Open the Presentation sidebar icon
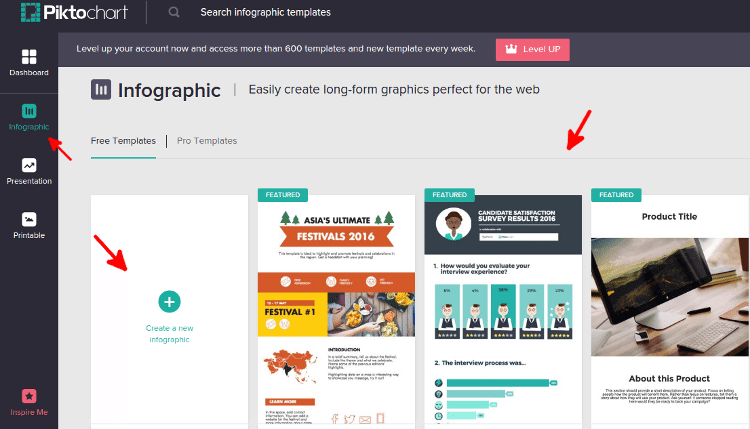Image resolution: width=750 pixels, height=429 pixels. pyautogui.click(x=29, y=165)
